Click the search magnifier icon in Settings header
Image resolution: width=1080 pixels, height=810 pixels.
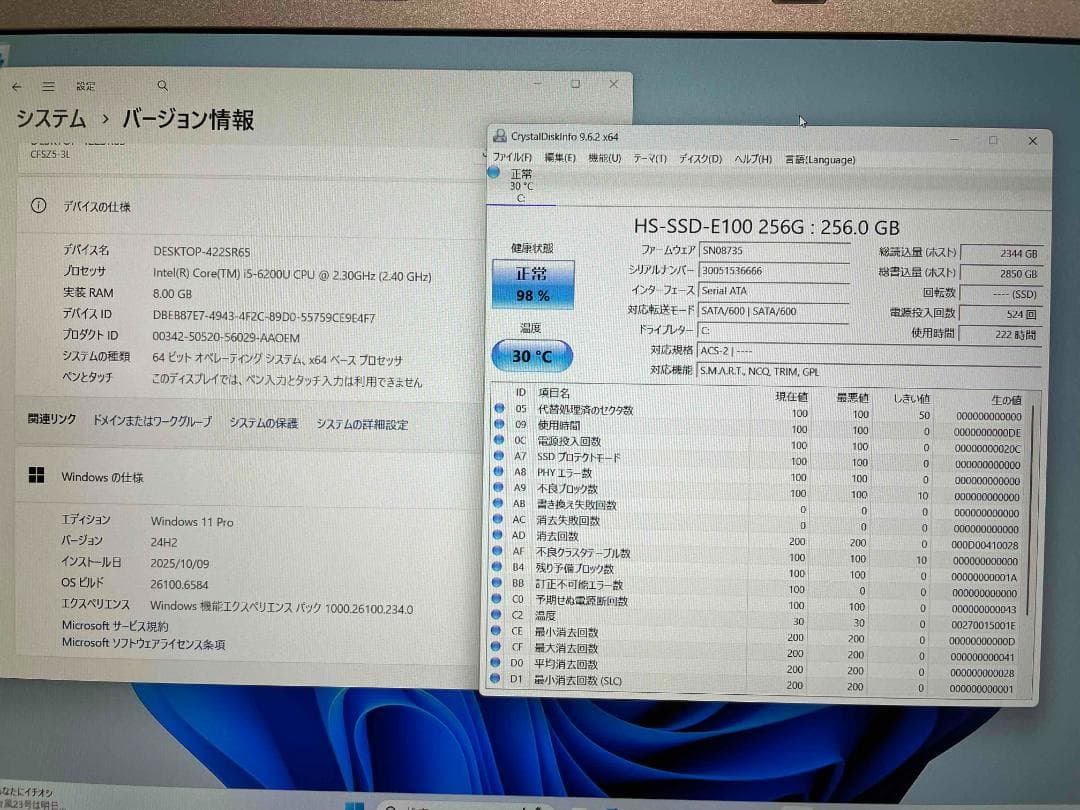[x=163, y=85]
